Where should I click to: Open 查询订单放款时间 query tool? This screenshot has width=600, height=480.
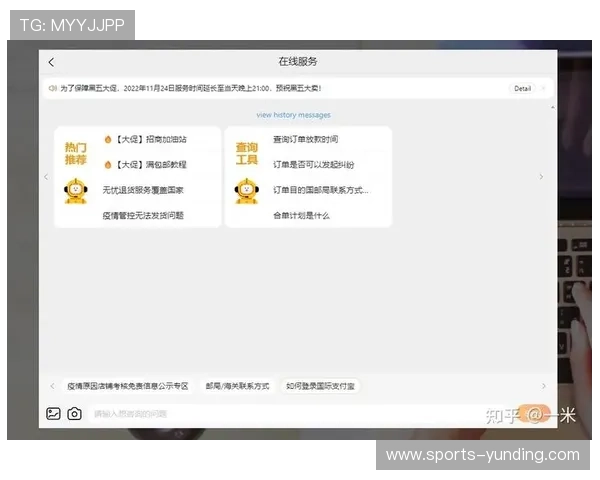305,139
